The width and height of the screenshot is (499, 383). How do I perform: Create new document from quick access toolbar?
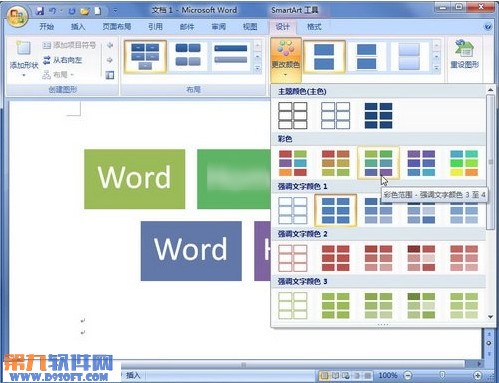coord(97,11)
